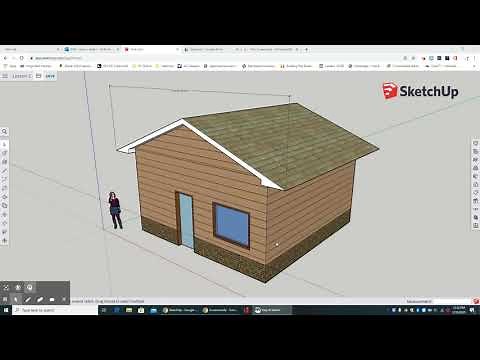This screenshot has height=360, width=480.
Task: Open the Display glasses panel icon
Action: [476, 209]
